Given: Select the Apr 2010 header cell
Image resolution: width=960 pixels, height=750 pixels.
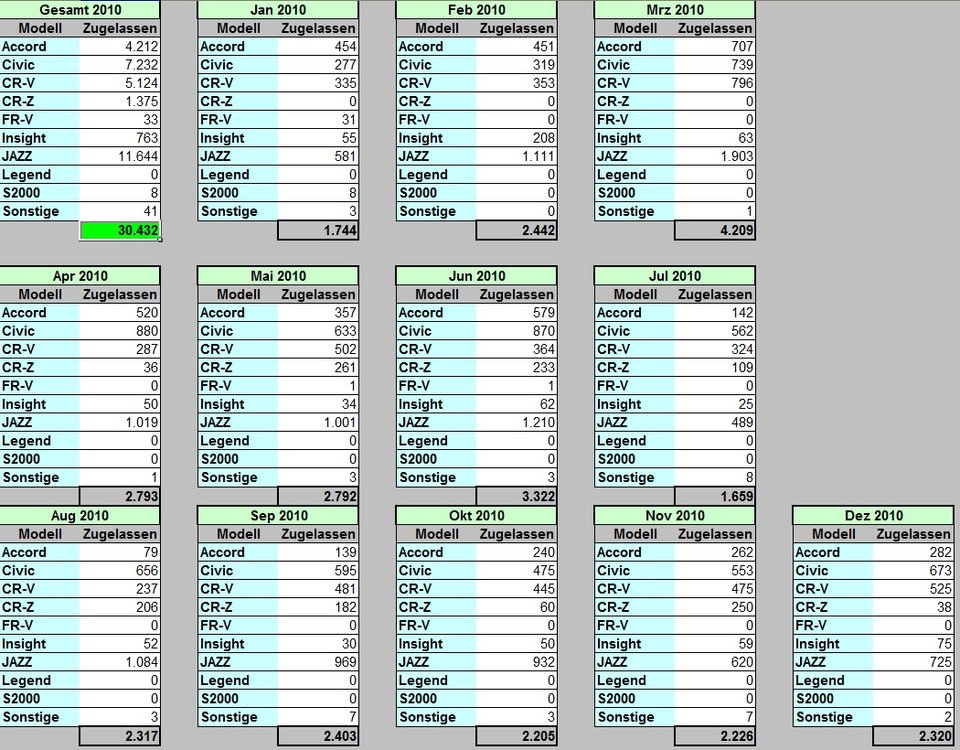Looking at the screenshot, I should tap(80, 276).
